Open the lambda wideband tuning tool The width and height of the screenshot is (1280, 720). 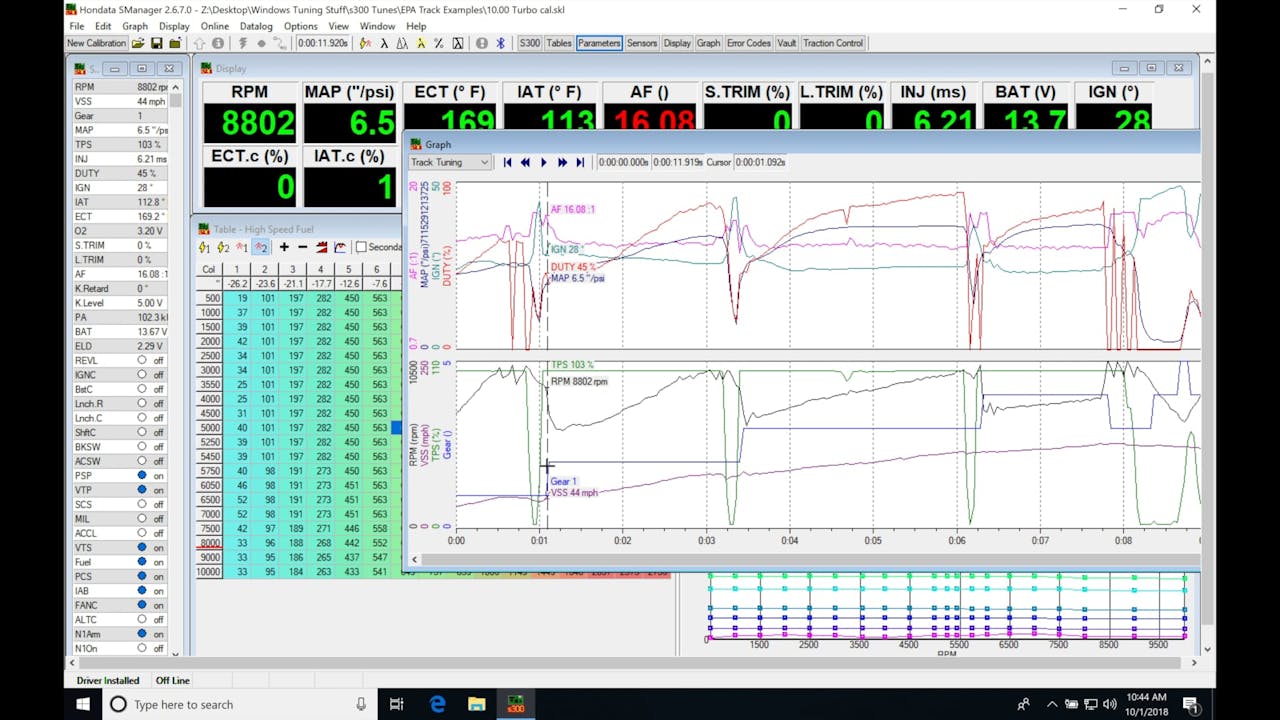tap(383, 43)
